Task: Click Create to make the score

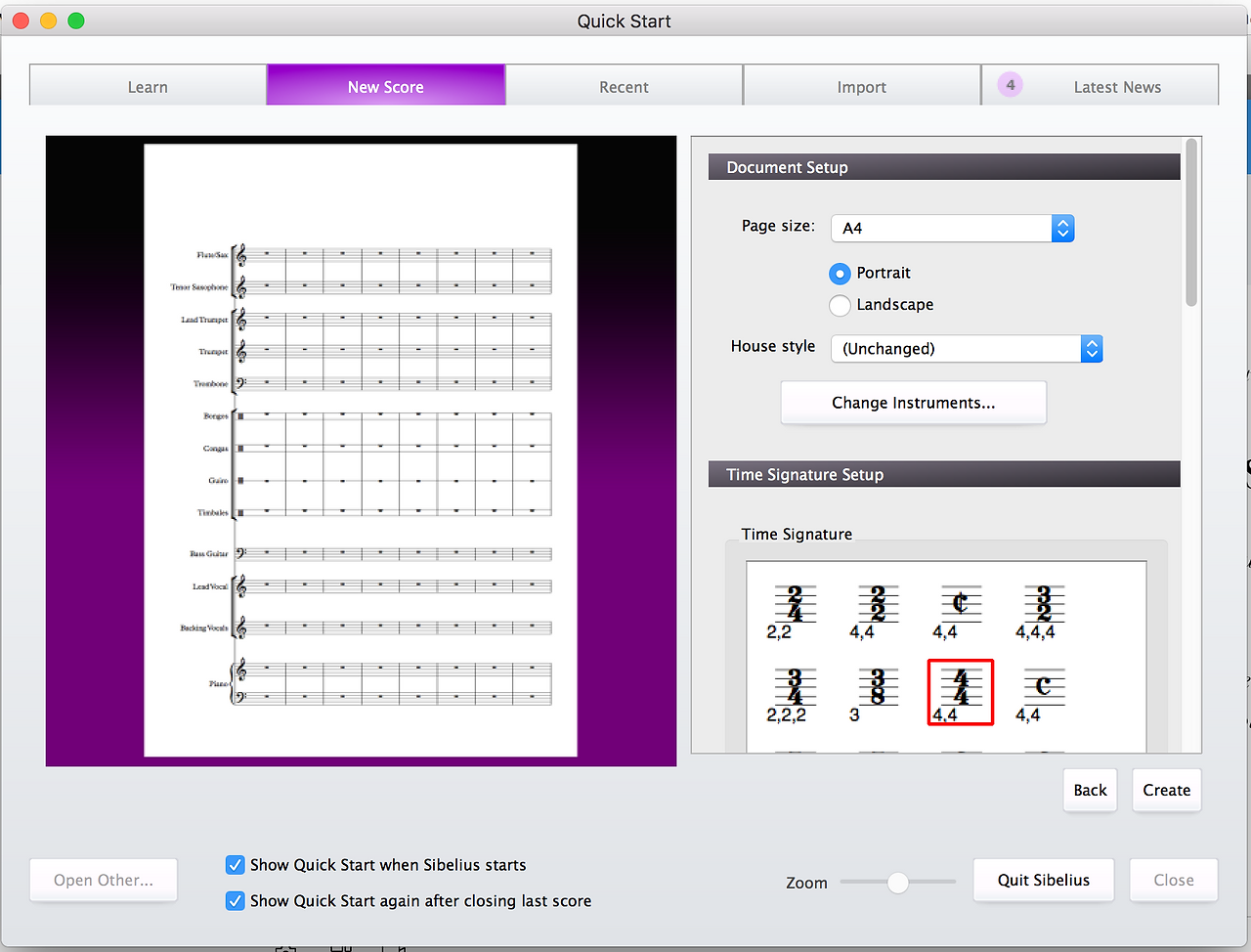Action: pos(1167,790)
